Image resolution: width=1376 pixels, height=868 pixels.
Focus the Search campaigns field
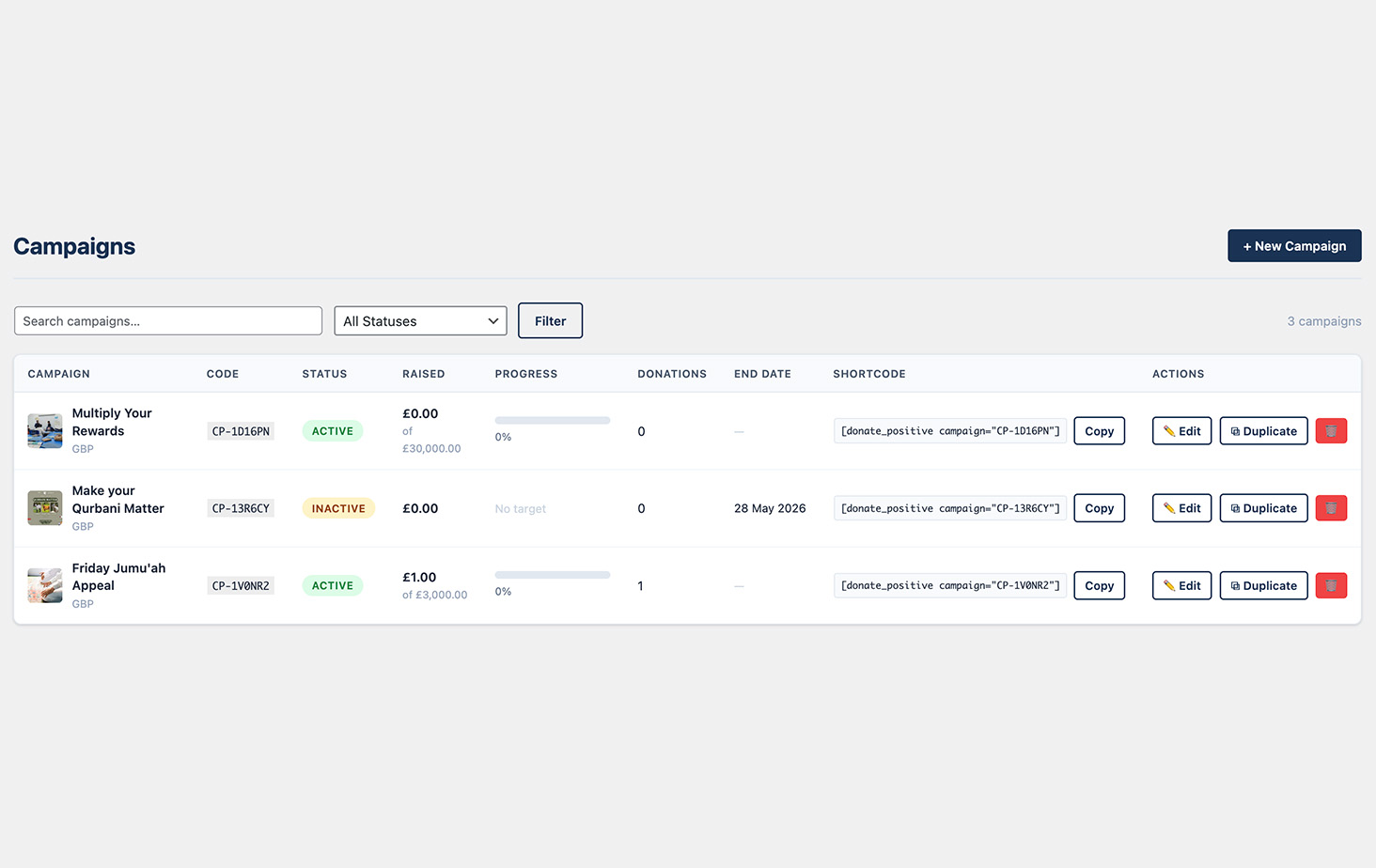tap(168, 320)
